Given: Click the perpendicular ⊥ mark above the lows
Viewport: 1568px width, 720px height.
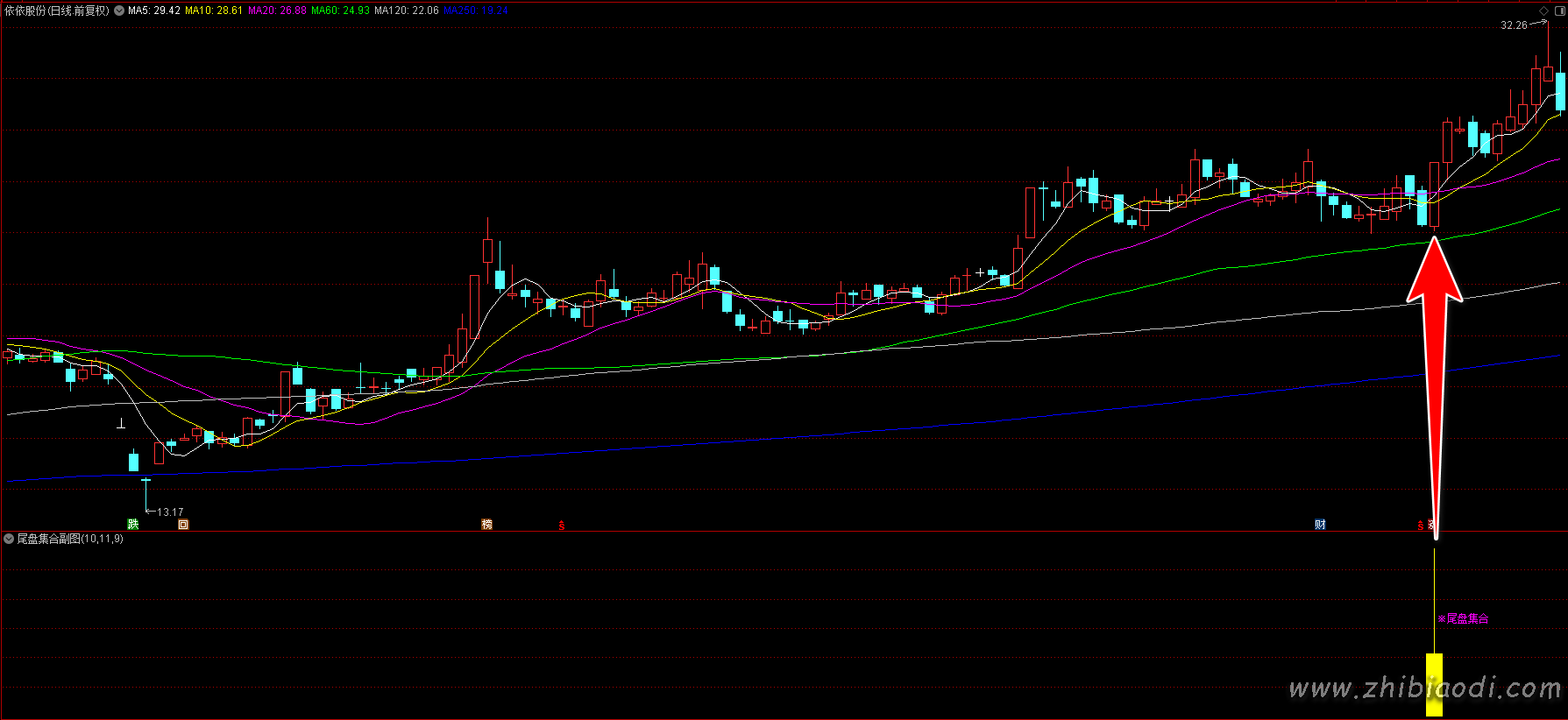Looking at the screenshot, I should [122, 424].
